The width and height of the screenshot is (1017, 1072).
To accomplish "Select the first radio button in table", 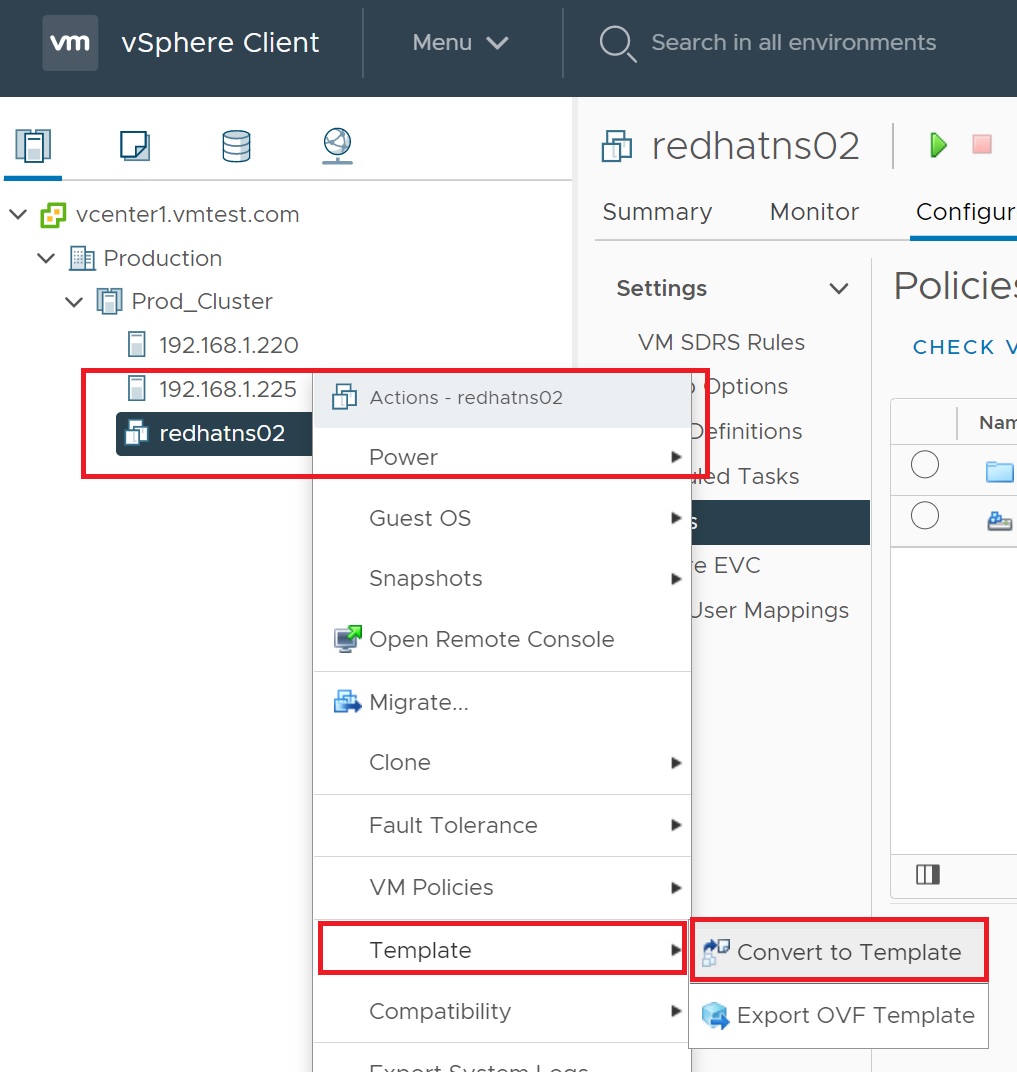I will point(925,465).
